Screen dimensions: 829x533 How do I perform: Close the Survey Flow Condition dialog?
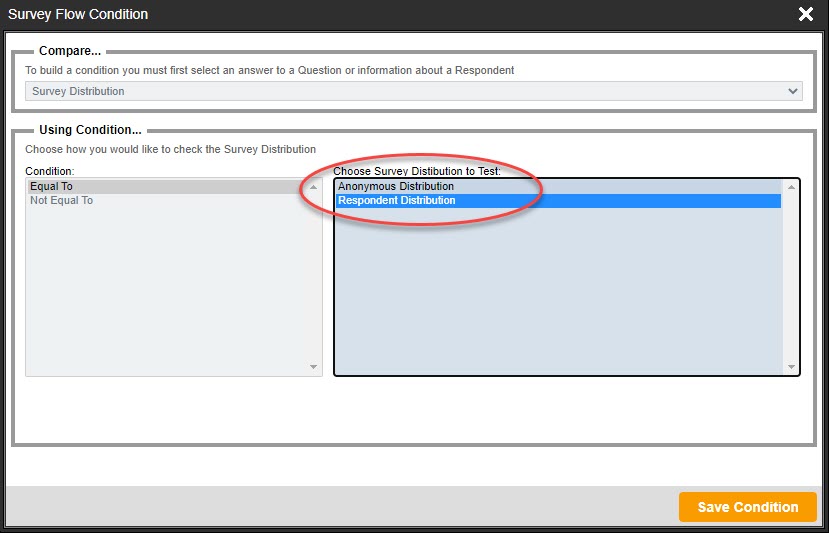(x=806, y=14)
